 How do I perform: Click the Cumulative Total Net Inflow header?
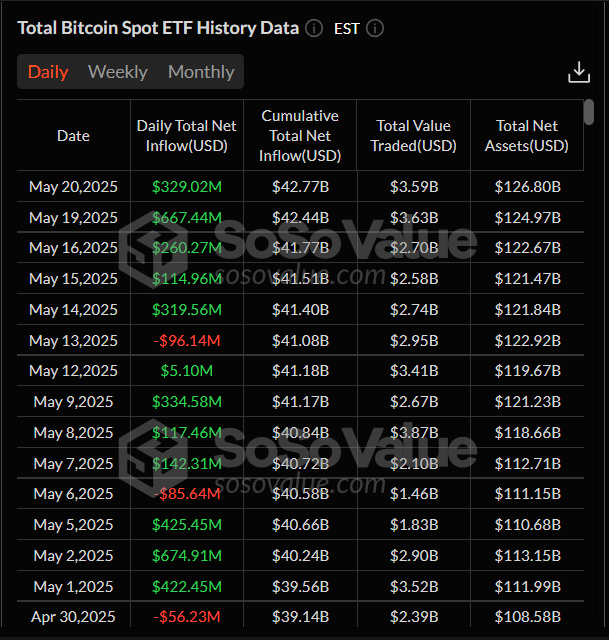pyautogui.click(x=299, y=136)
